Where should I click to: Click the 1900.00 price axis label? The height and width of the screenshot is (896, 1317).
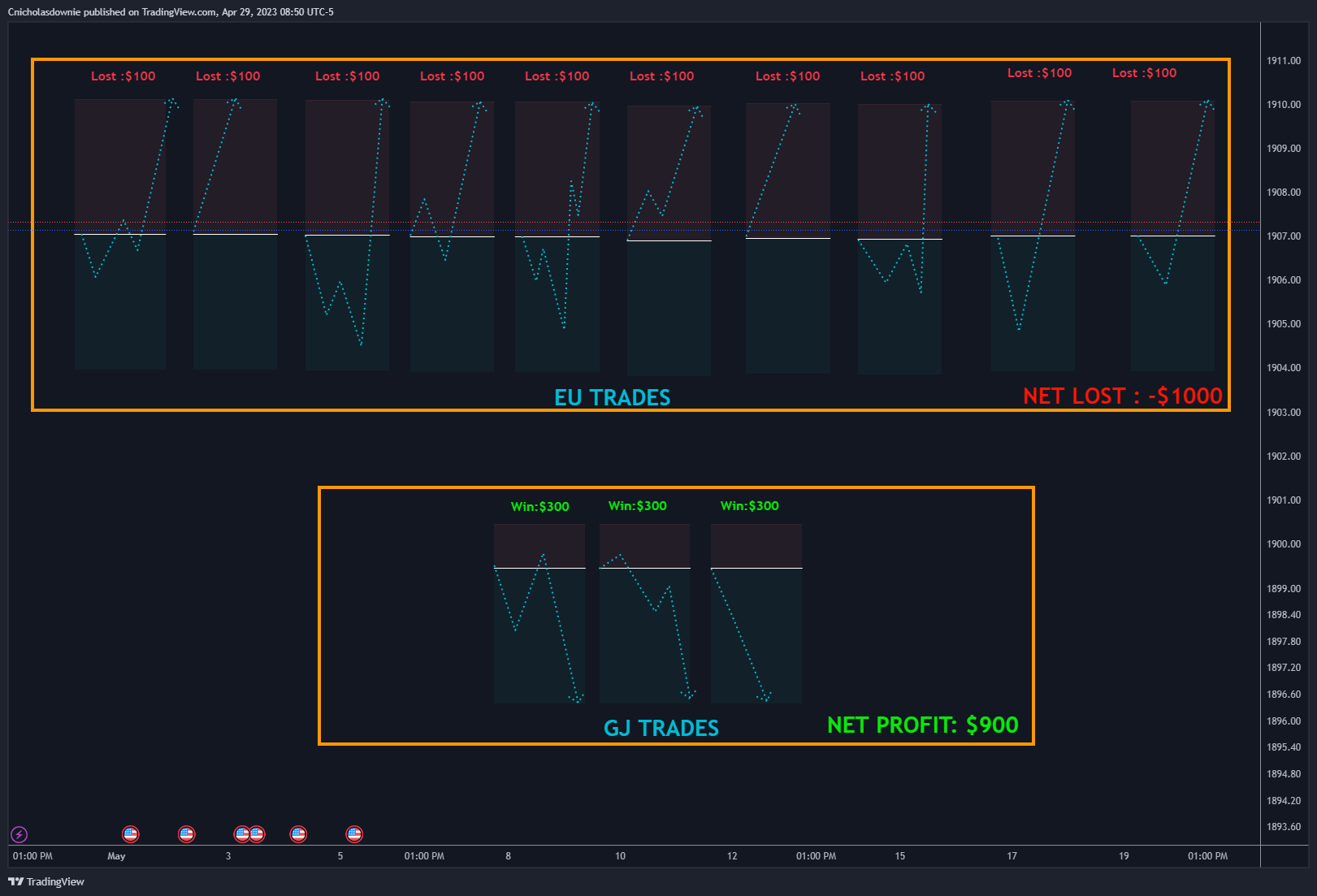coord(1284,544)
